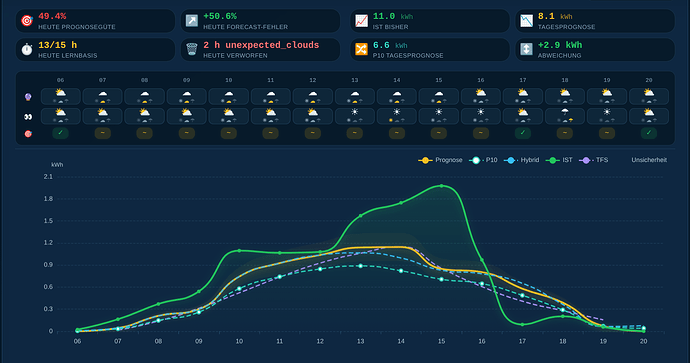Image resolution: width=690 pixels, height=363 pixels.
Task: Click the 49.4% Prognosegüte value
Action: [52, 16]
